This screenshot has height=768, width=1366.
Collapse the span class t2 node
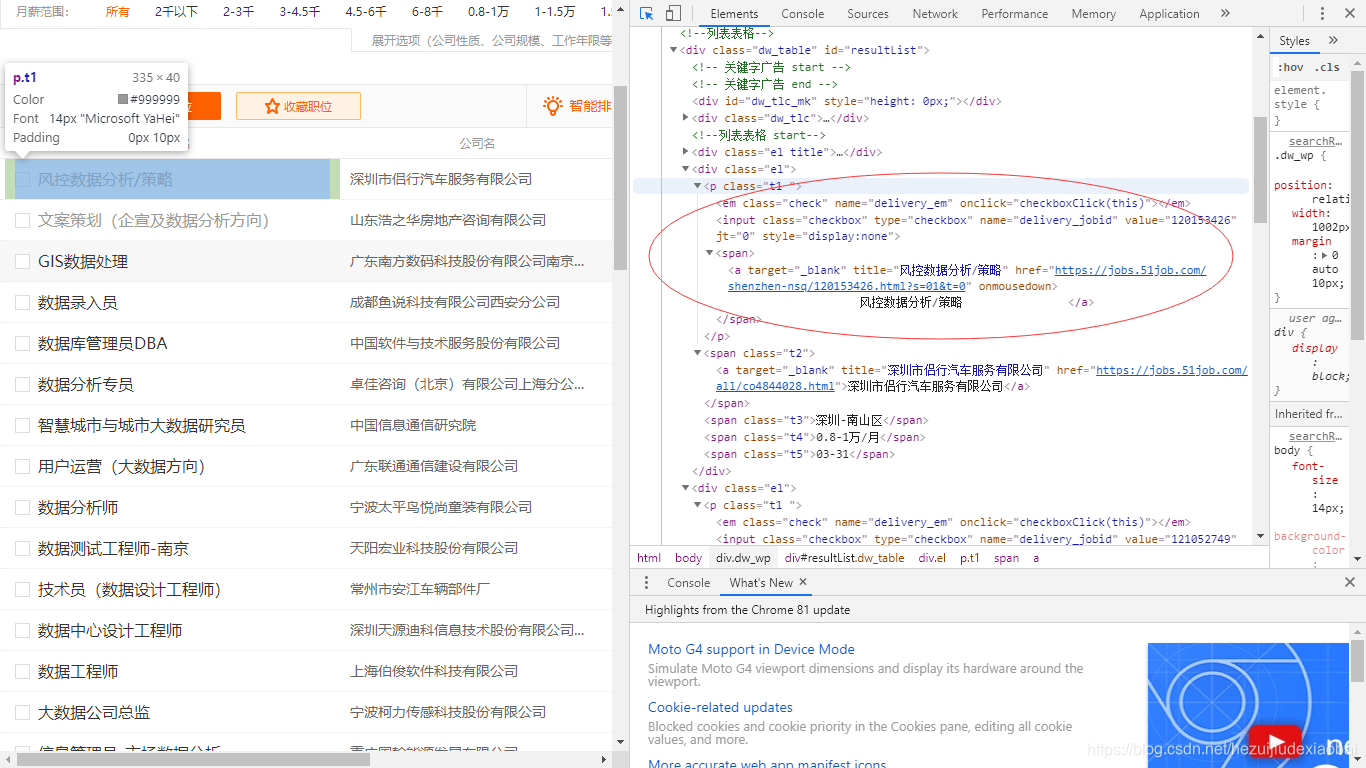point(698,353)
